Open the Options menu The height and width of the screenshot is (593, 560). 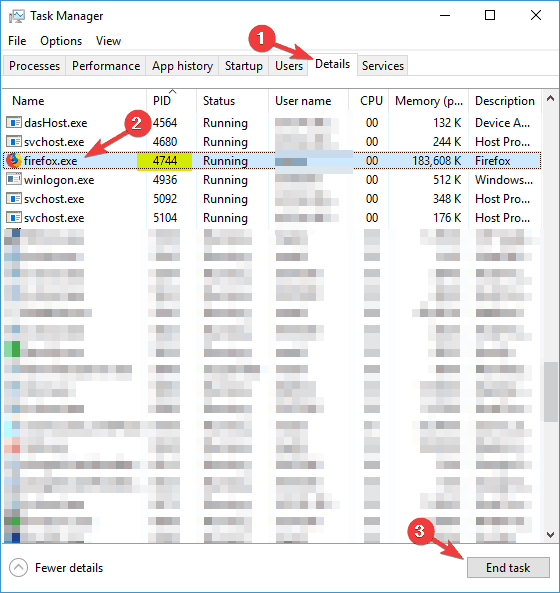tap(61, 41)
